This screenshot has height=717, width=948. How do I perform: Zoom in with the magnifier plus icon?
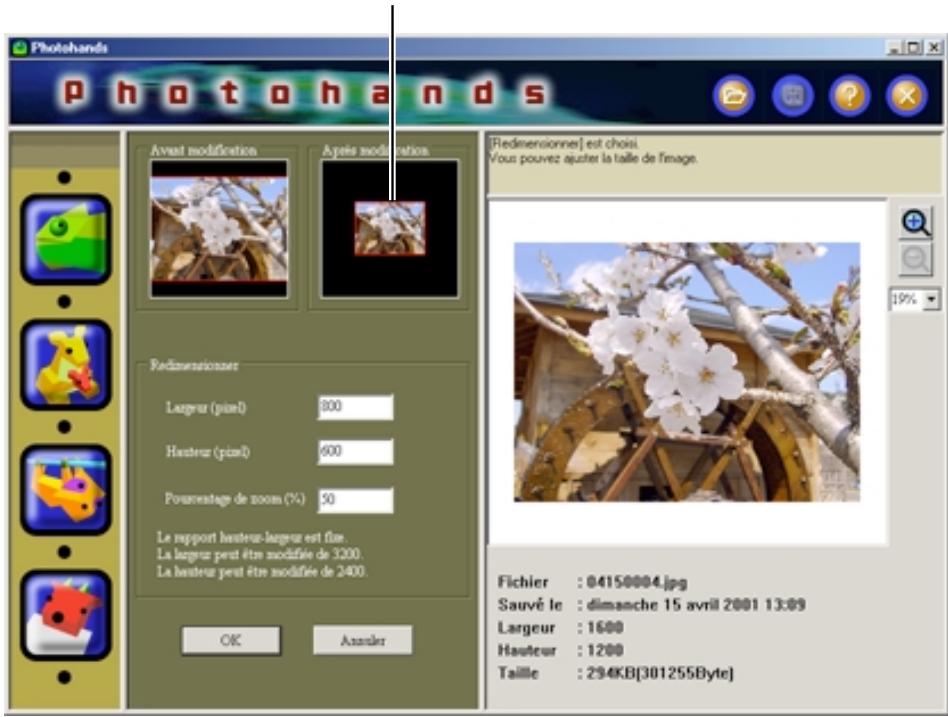pos(916,222)
